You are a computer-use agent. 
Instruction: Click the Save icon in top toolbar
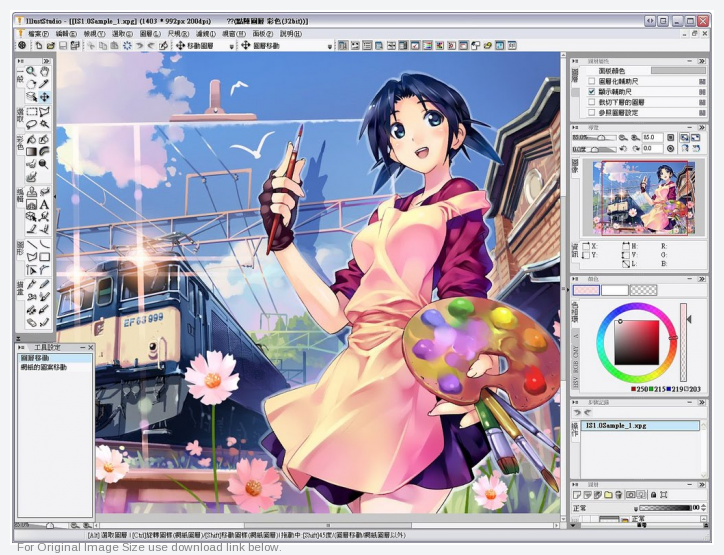(x=62, y=46)
